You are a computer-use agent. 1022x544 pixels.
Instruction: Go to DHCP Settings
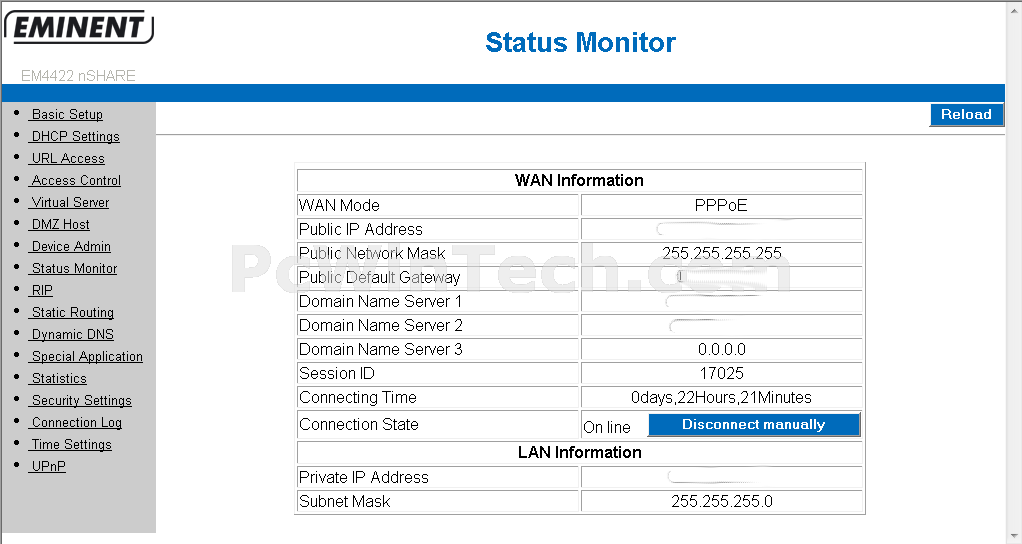pos(74,137)
